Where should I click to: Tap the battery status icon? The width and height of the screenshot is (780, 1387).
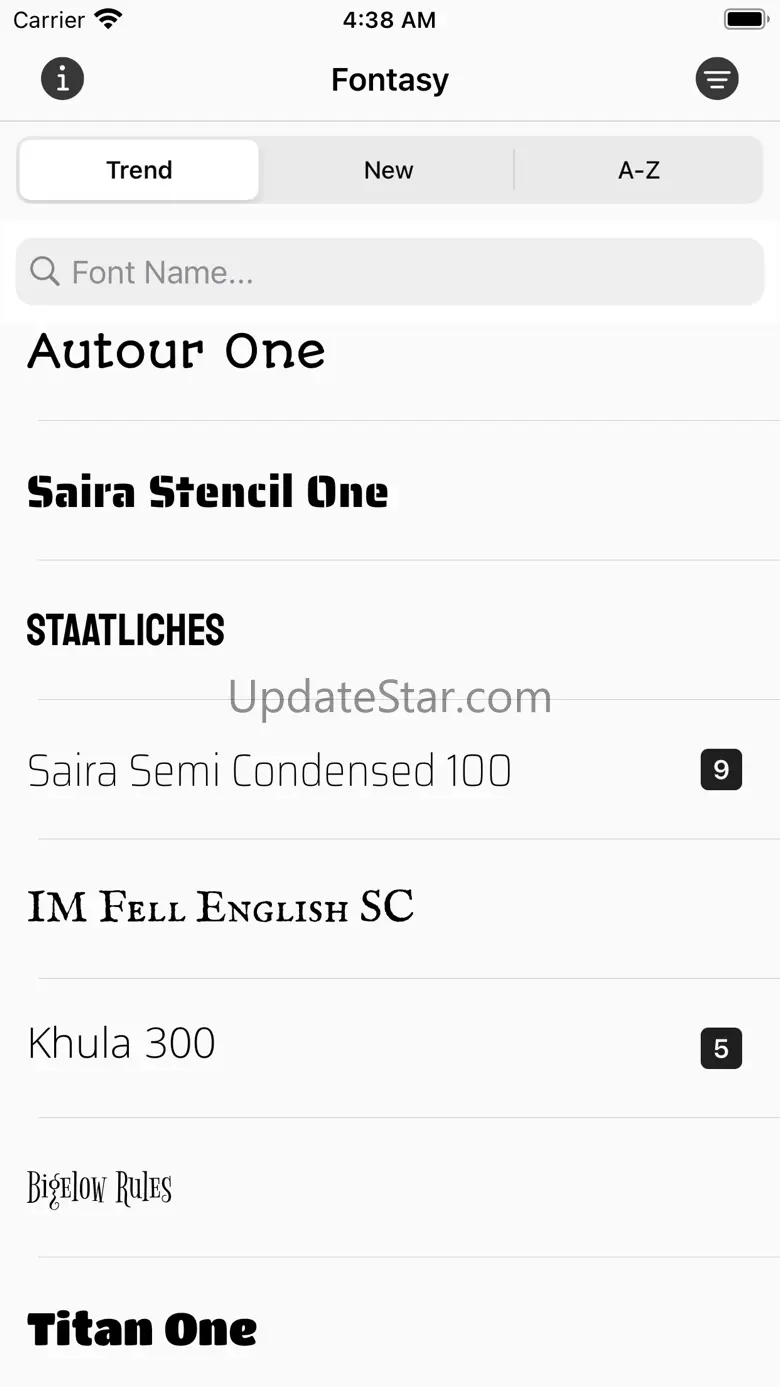pyautogui.click(x=745, y=19)
